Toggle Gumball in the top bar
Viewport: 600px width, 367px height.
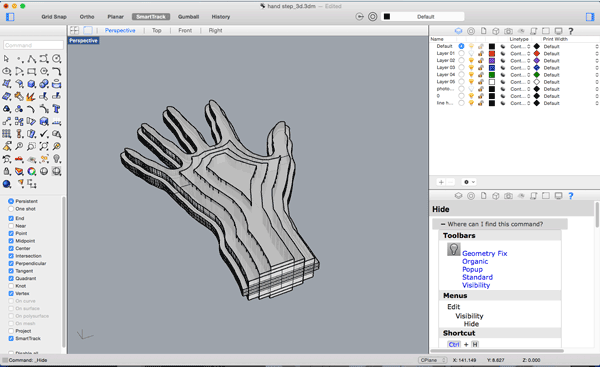pyautogui.click(x=188, y=17)
